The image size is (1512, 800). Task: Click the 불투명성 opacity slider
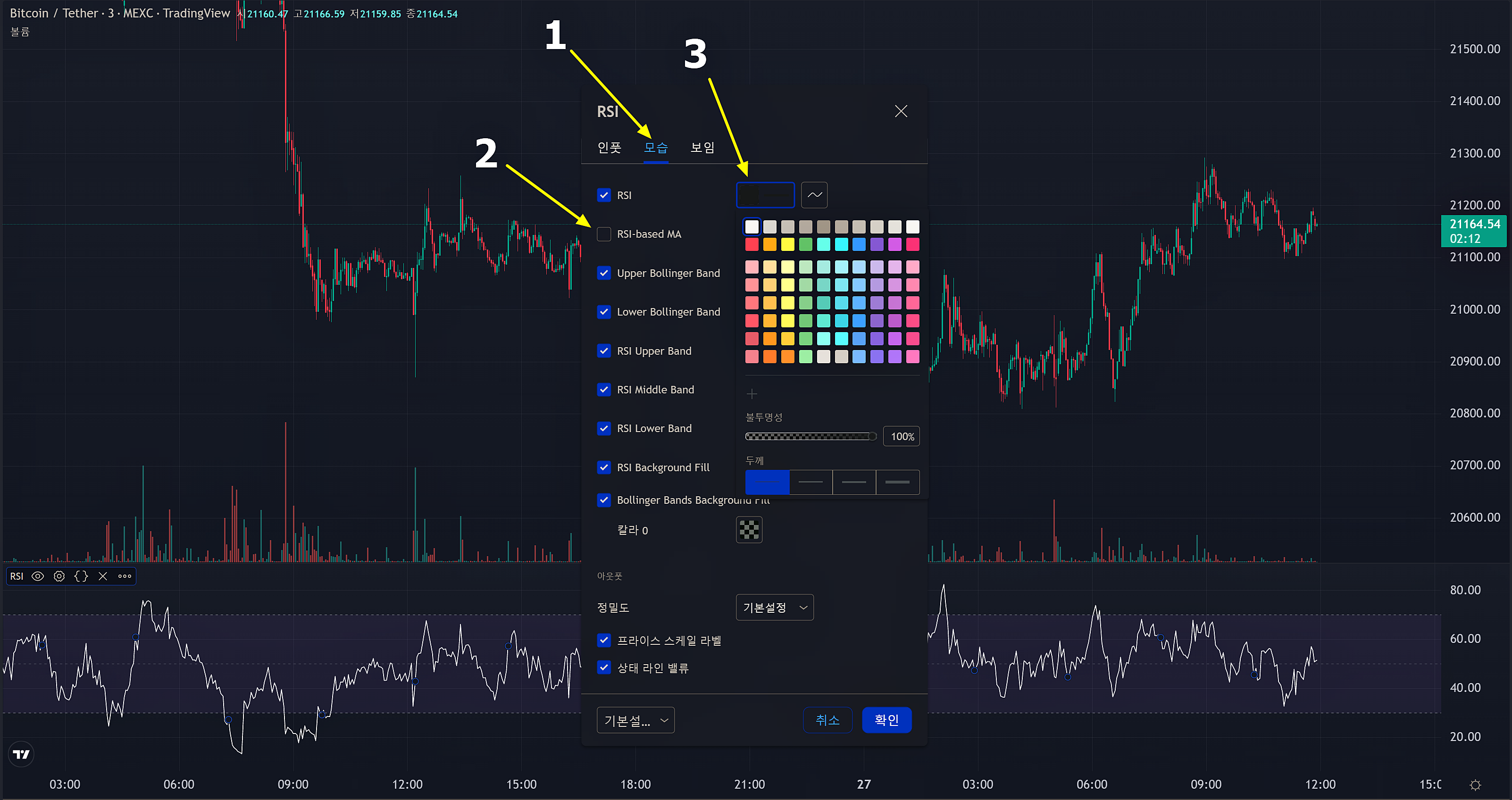(810, 436)
